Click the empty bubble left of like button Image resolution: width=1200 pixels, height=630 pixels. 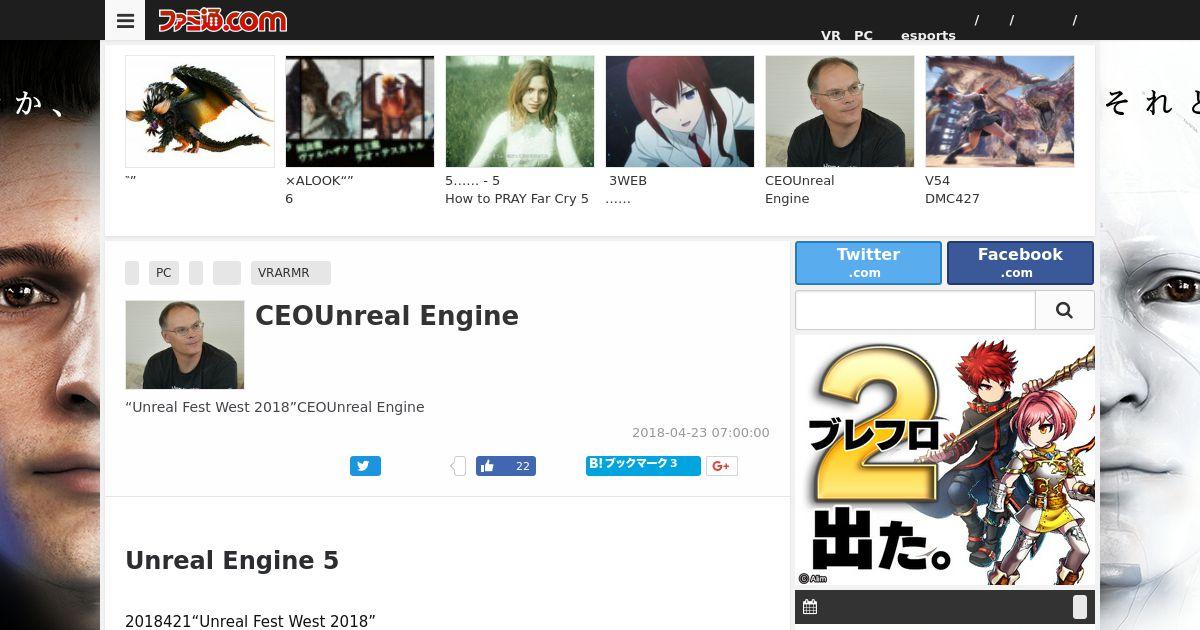(x=458, y=466)
